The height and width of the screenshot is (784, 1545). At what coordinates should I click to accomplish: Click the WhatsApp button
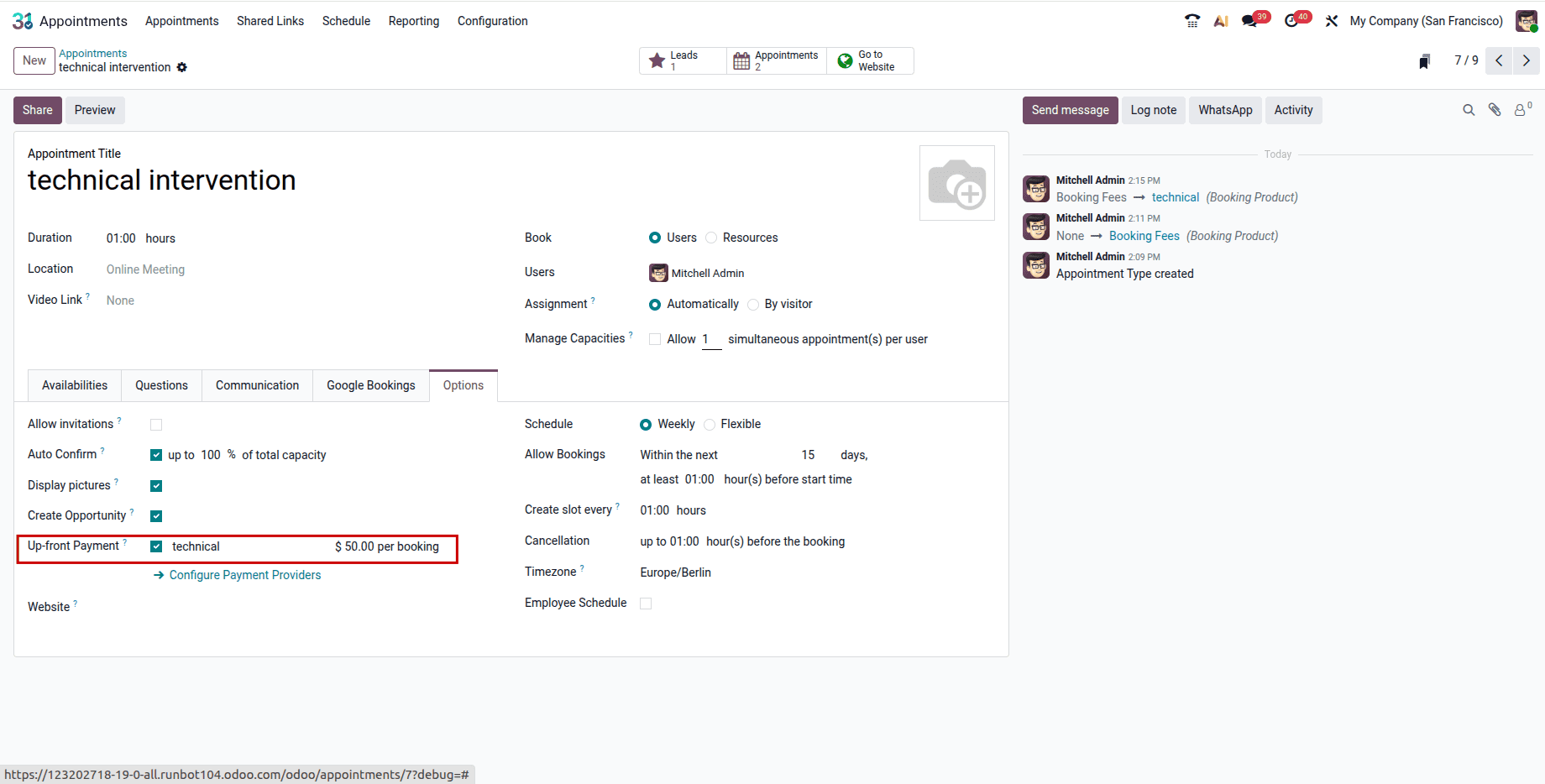point(1225,110)
